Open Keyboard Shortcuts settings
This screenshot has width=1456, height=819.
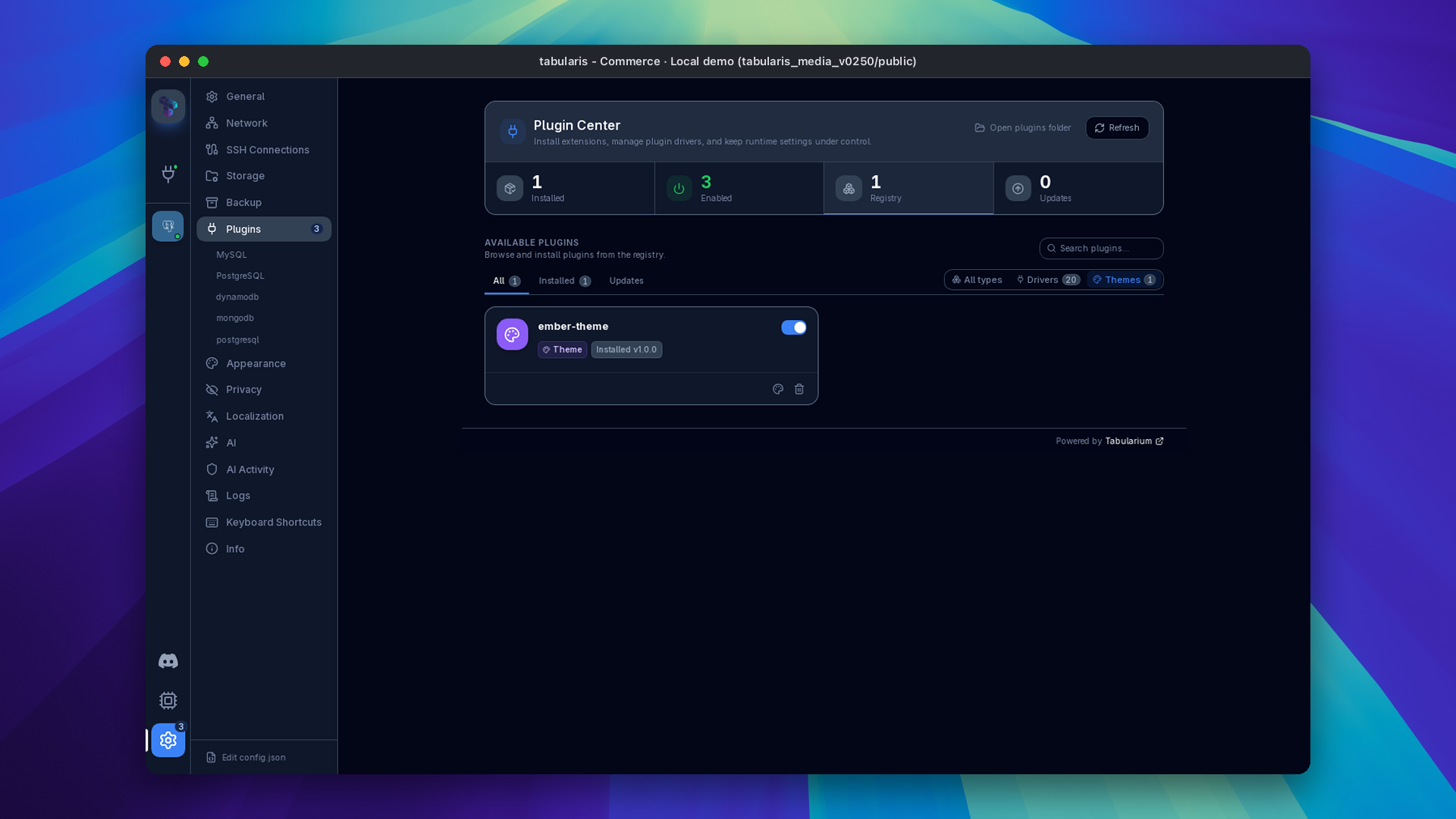264,522
